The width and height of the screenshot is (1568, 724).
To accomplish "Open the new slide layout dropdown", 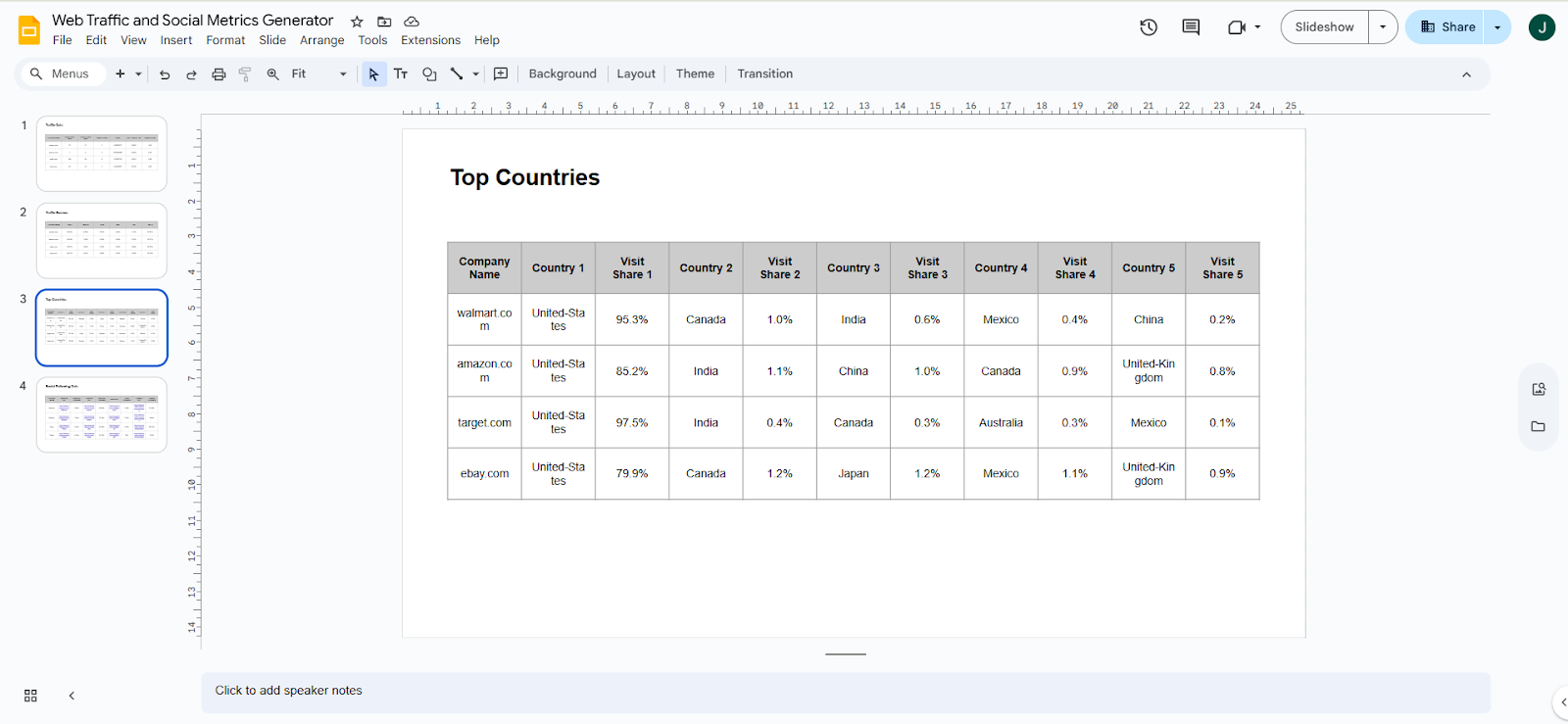I will tap(138, 73).
